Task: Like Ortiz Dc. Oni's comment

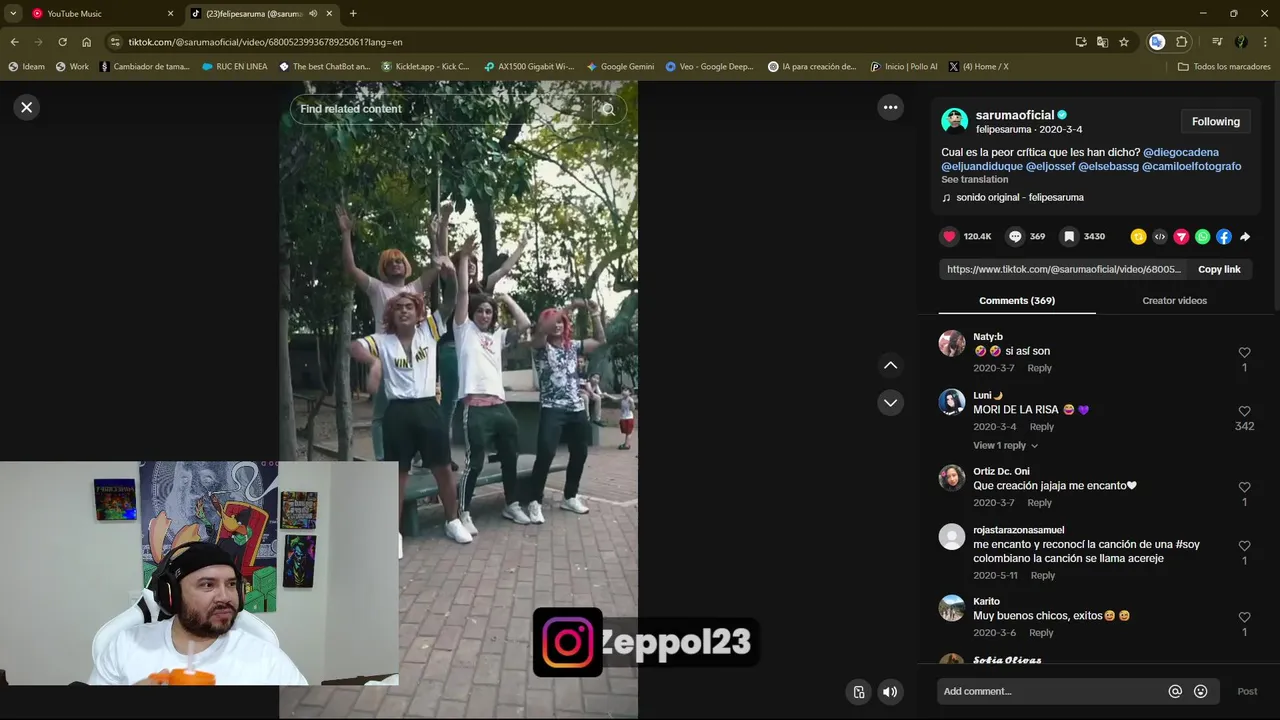Action: (1244, 487)
